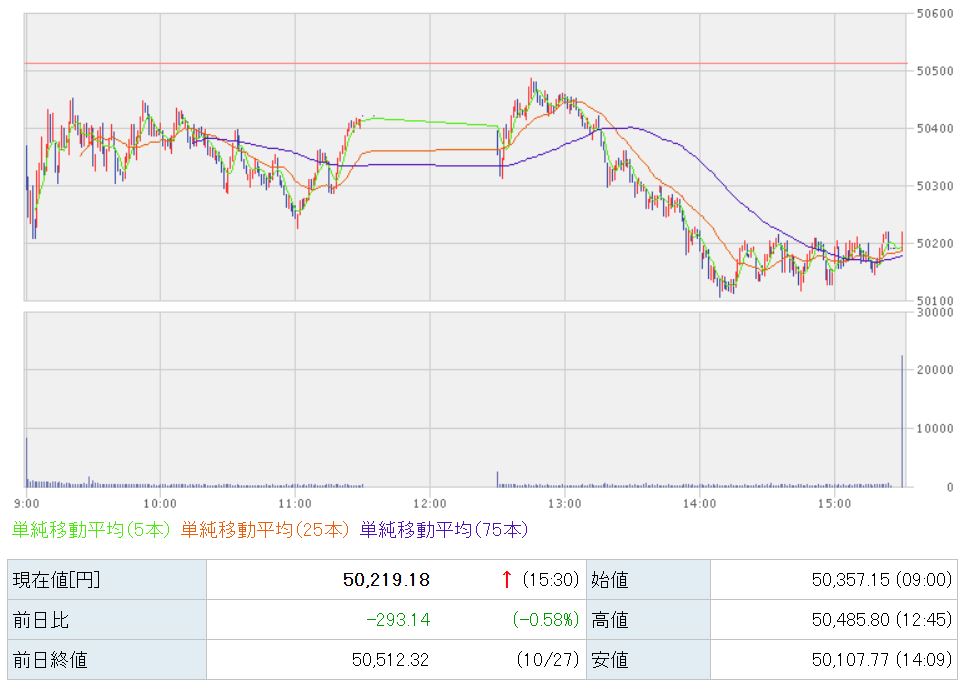965x689 pixels.
Task: Click the 12:00 time axis label
Action: pyautogui.click(x=429, y=502)
